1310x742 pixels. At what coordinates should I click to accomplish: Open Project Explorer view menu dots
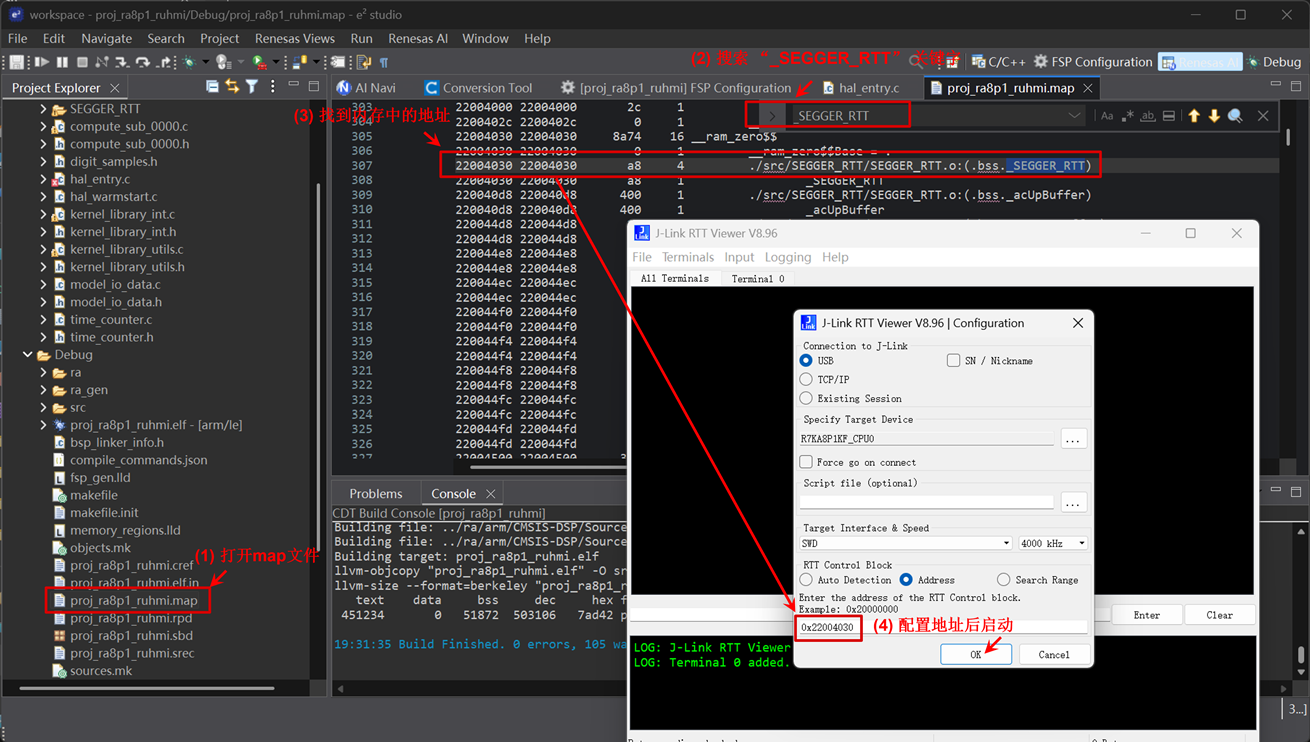[x=273, y=87]
